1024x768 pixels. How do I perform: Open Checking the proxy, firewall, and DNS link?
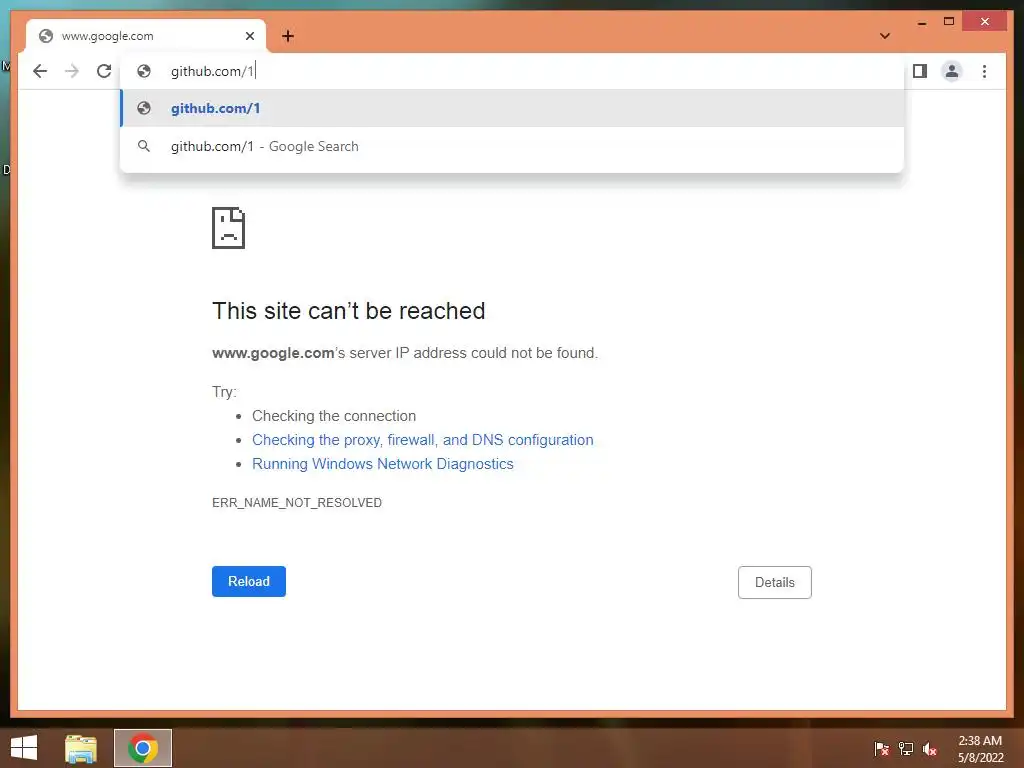pyautogui.click(x=423, y=440)
